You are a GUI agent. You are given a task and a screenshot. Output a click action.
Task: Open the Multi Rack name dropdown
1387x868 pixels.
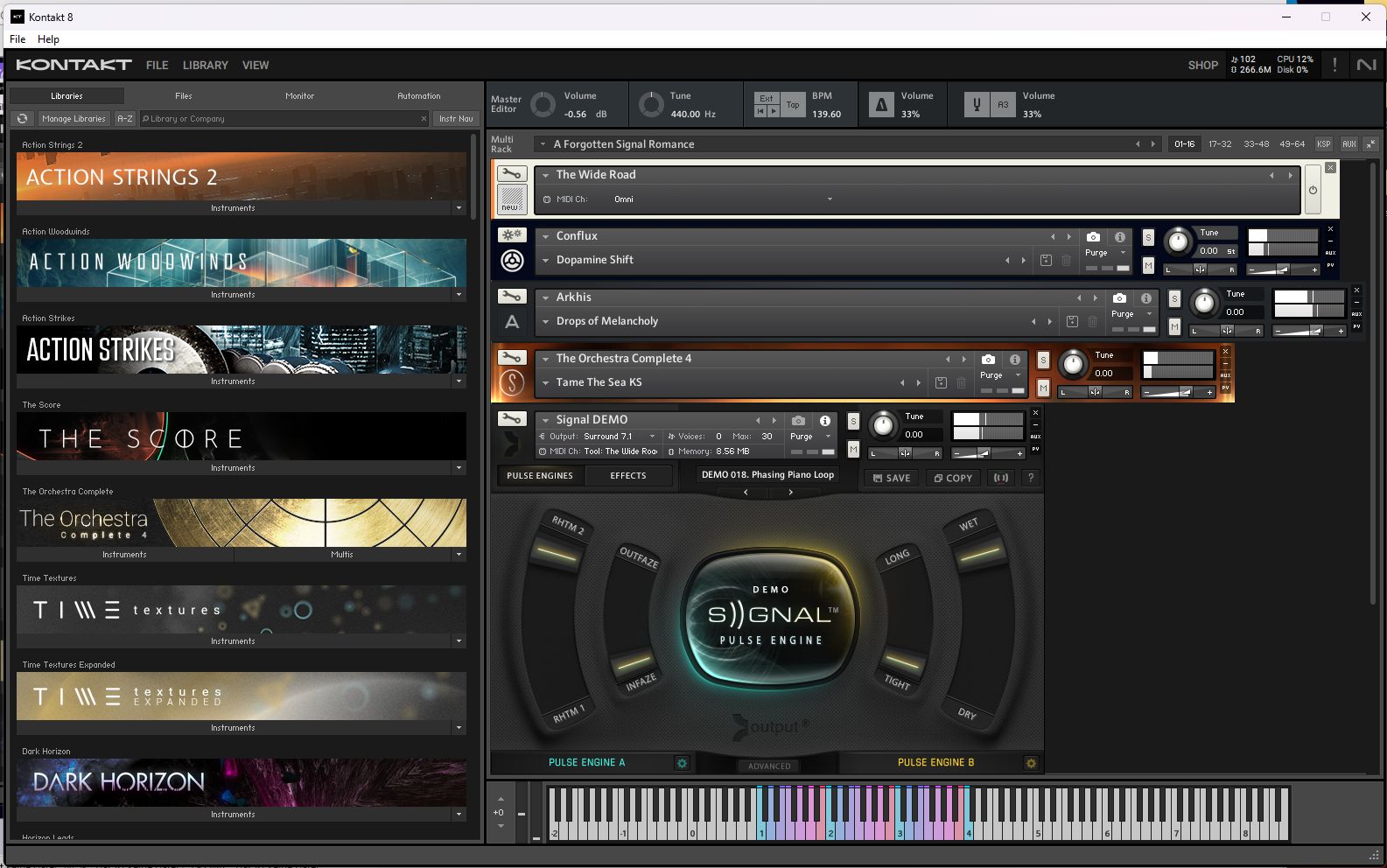pyautogui.click(x=543, y=144)
